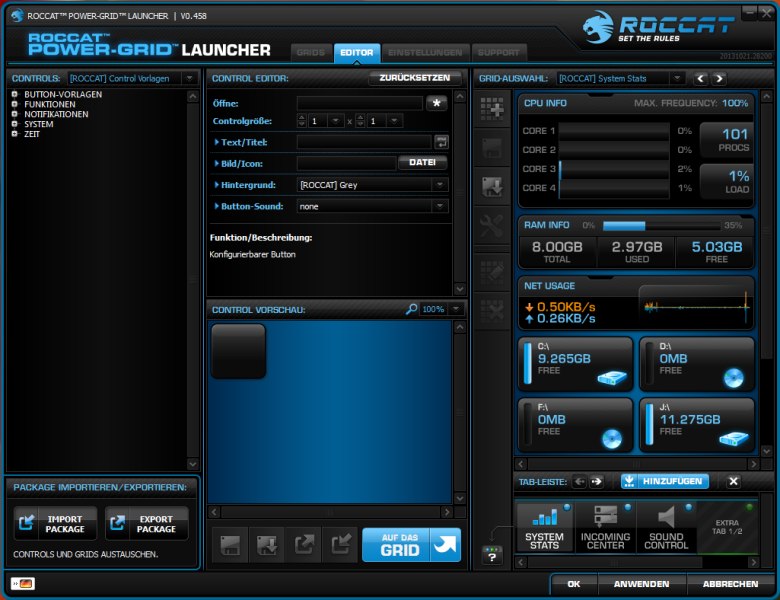
Task: Select the SOUND CONTROL grid tab
Action: (666, 527)
